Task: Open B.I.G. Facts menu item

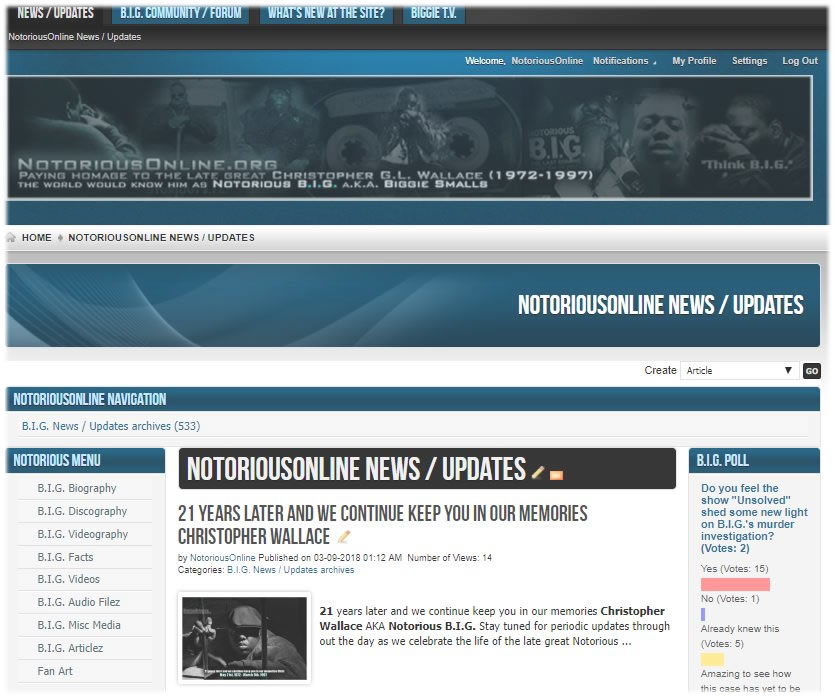Action: pos(65,557)
